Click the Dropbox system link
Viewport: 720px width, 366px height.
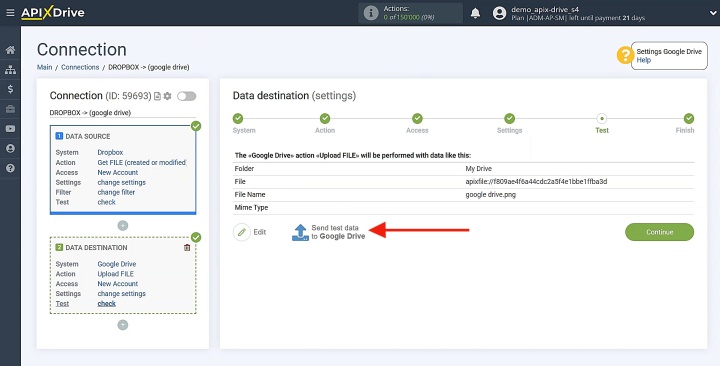pyautogui.click(x=110, y=152)
